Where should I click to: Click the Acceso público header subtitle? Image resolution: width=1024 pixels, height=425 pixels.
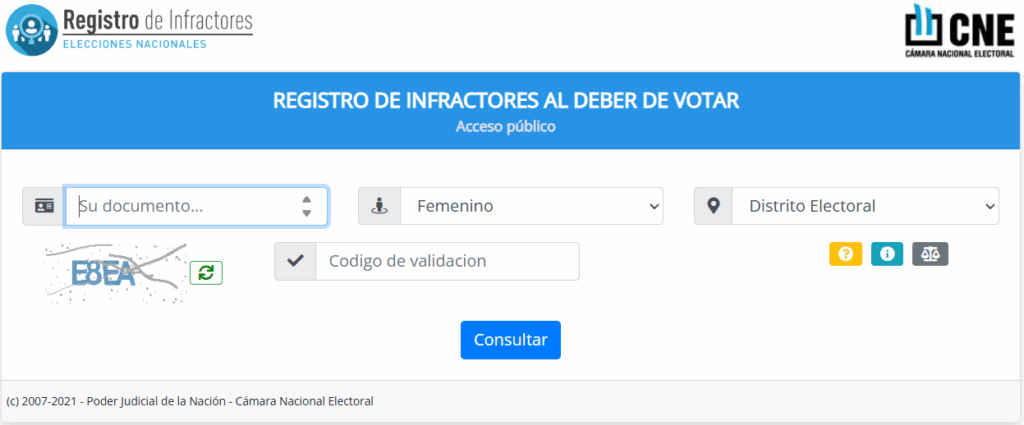pyautogui.click(x=505, y=127)
